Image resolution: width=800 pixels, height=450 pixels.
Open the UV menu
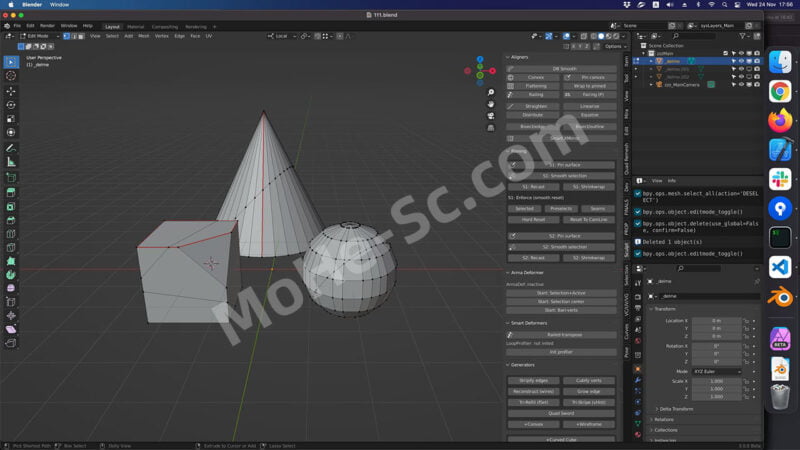click(209, 36)
